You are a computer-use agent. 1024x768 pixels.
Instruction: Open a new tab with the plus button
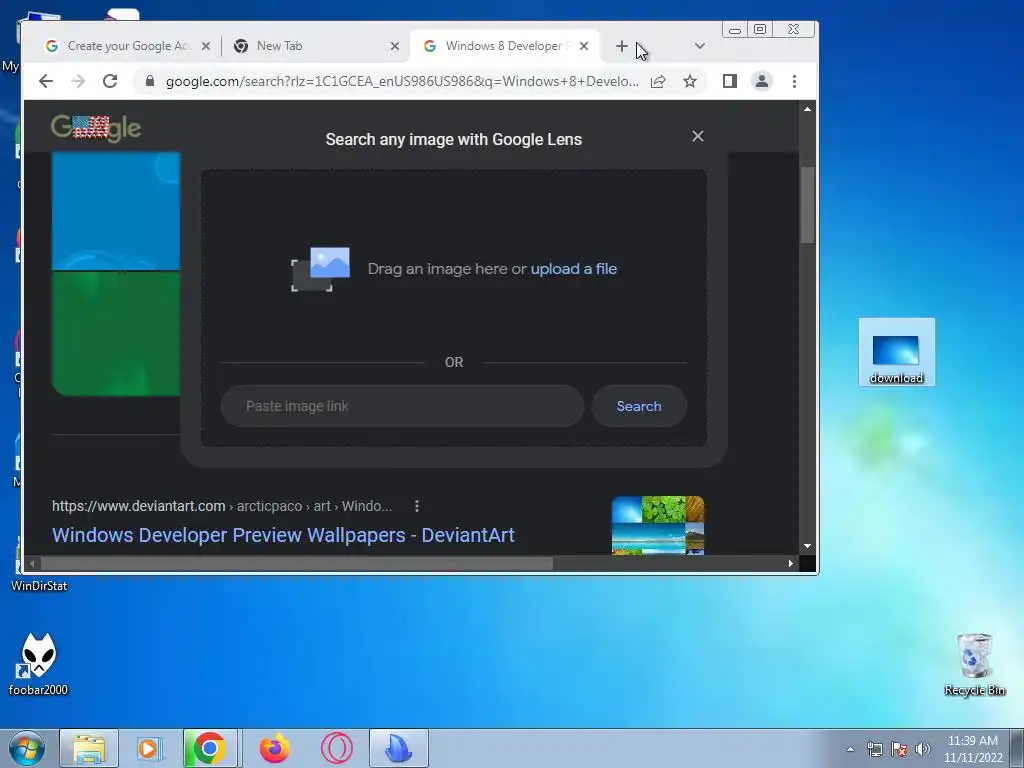(x=622, y=46)
